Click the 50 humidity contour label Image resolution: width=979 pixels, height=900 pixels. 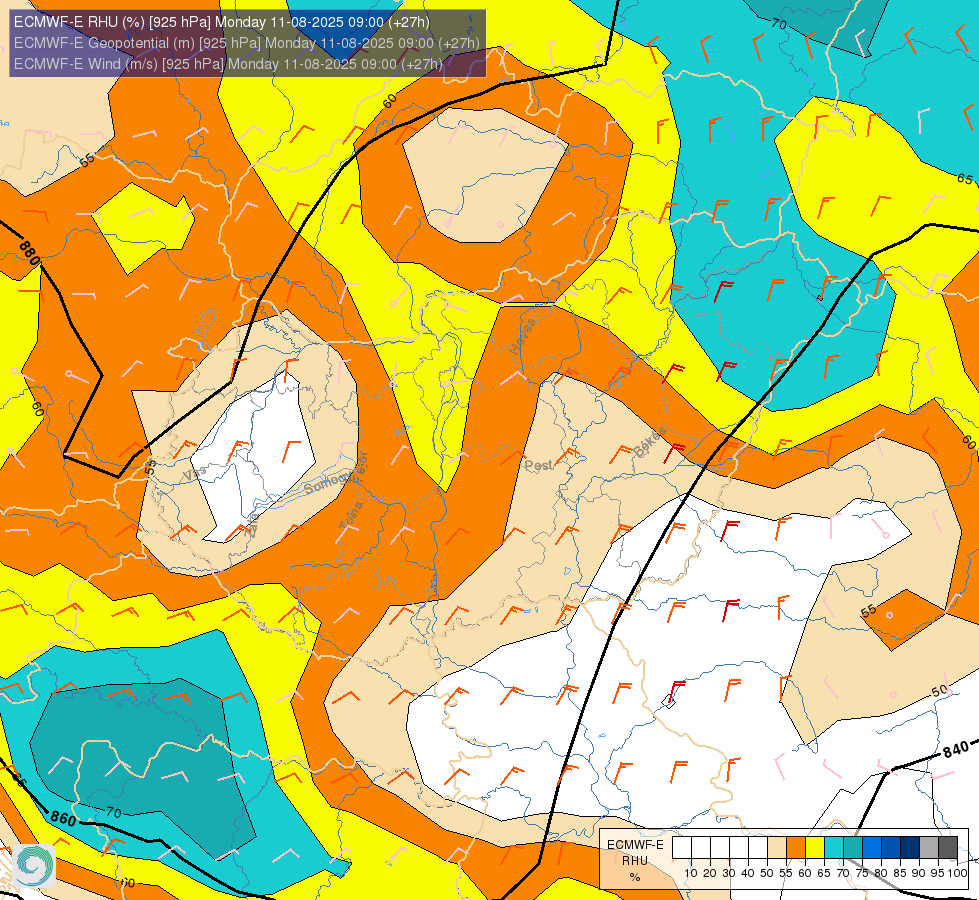click(940, 691)
